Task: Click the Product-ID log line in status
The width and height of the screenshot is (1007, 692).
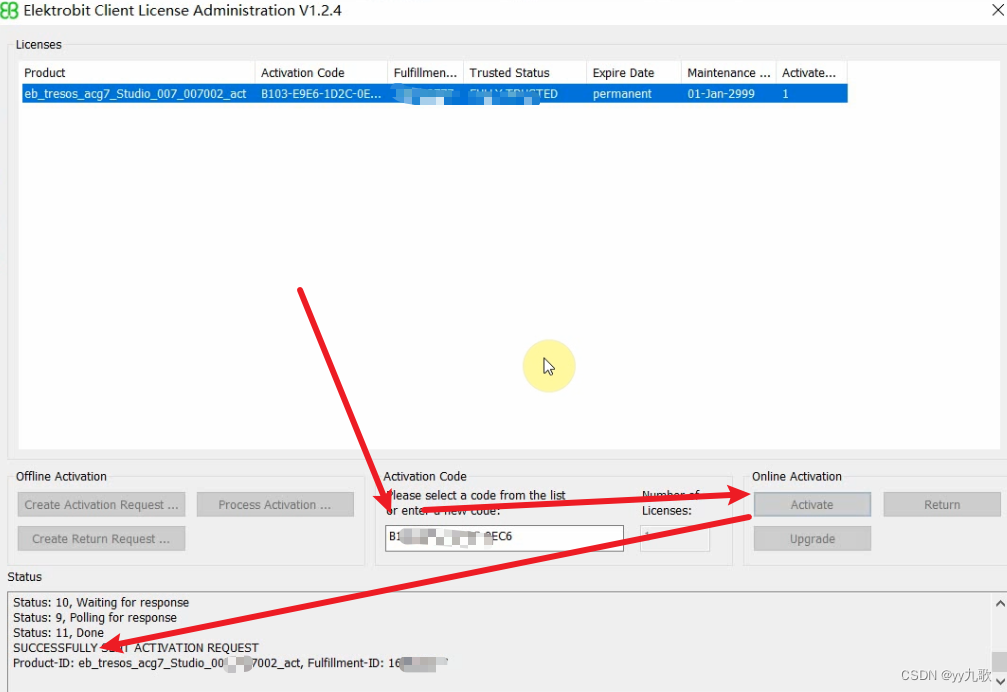Action: coord(230,663)
